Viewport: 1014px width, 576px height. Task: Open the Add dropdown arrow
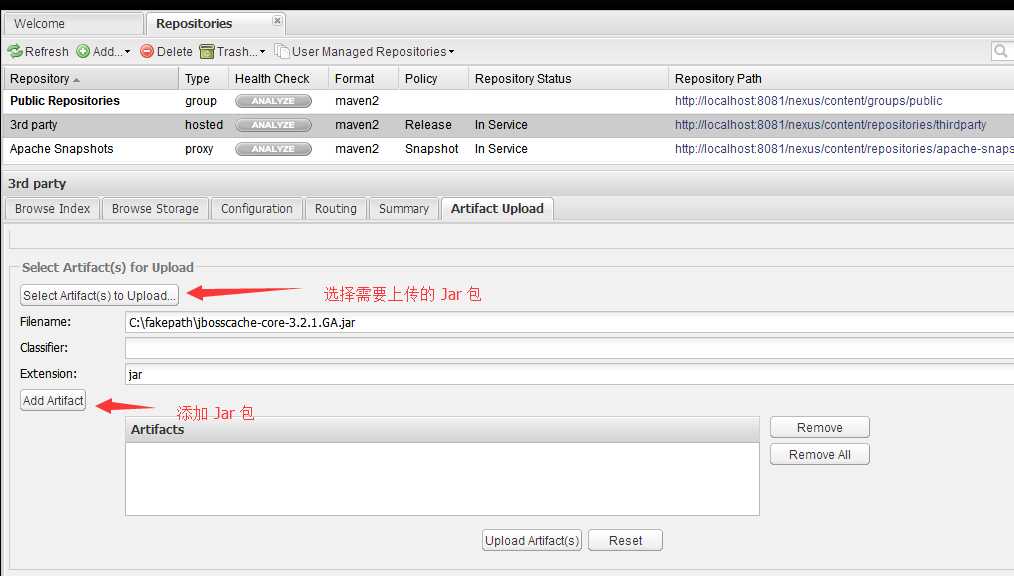[127, 52]
